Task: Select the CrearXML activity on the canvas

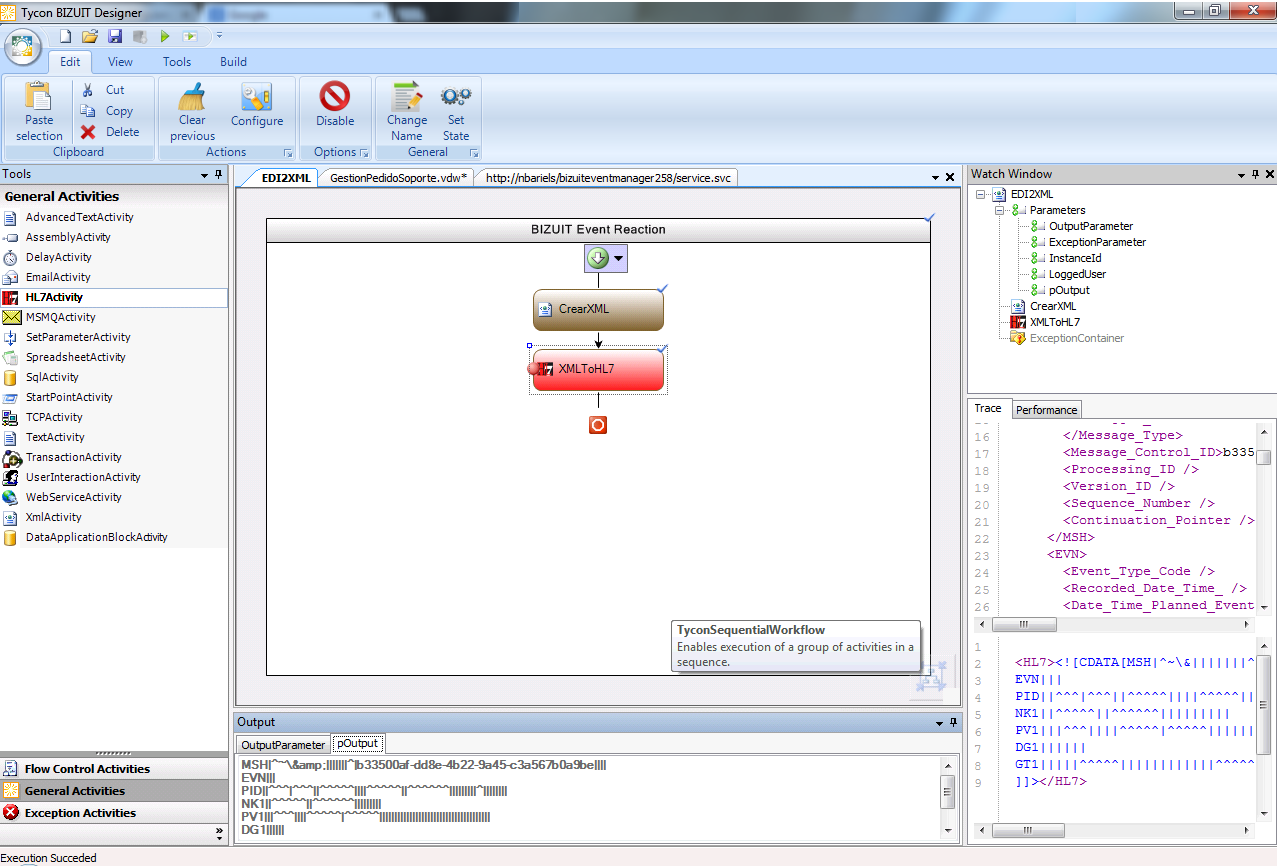Action: [598, 309]
